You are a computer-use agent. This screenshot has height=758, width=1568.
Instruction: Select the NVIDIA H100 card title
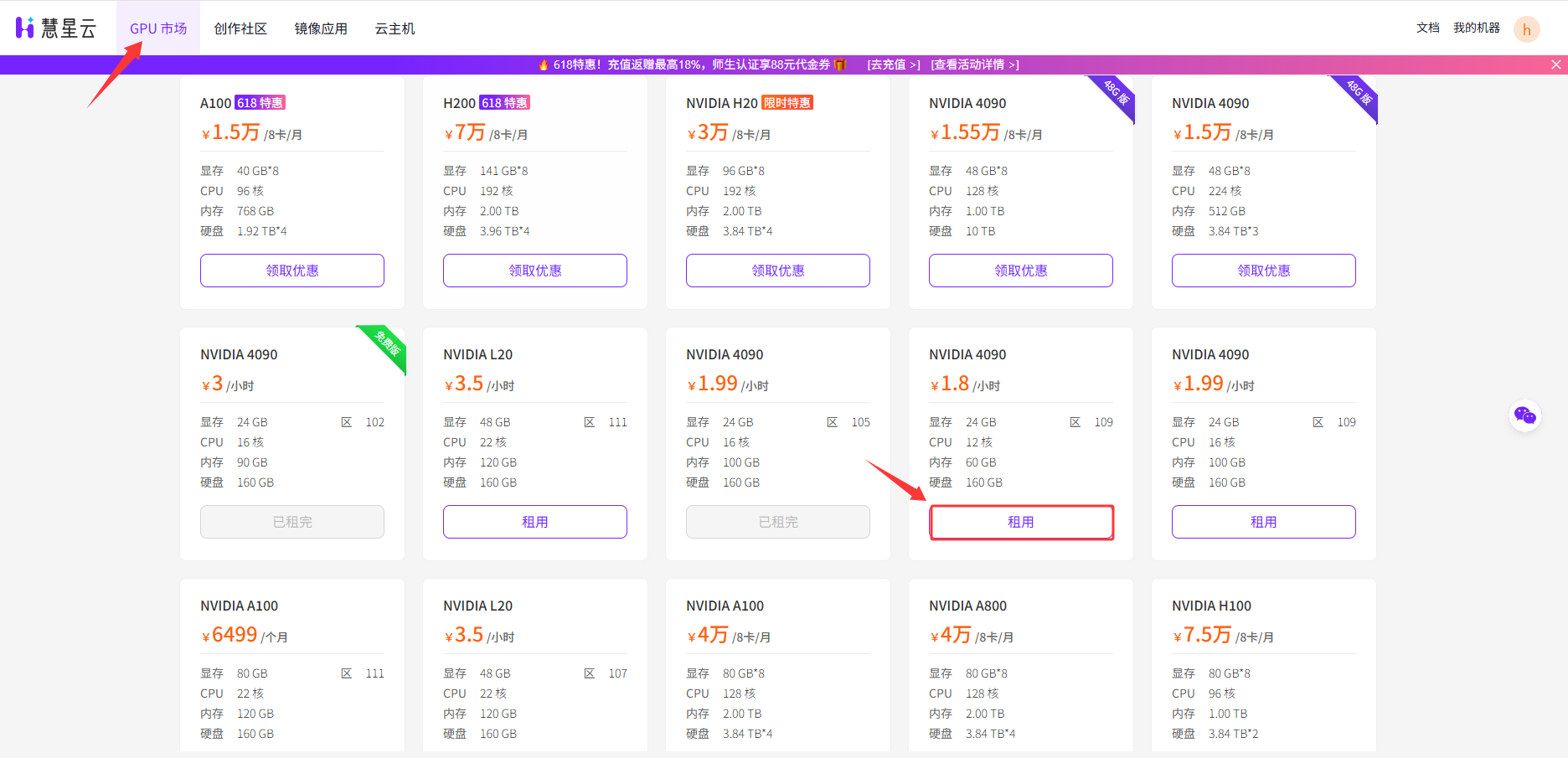(1211, 606)
